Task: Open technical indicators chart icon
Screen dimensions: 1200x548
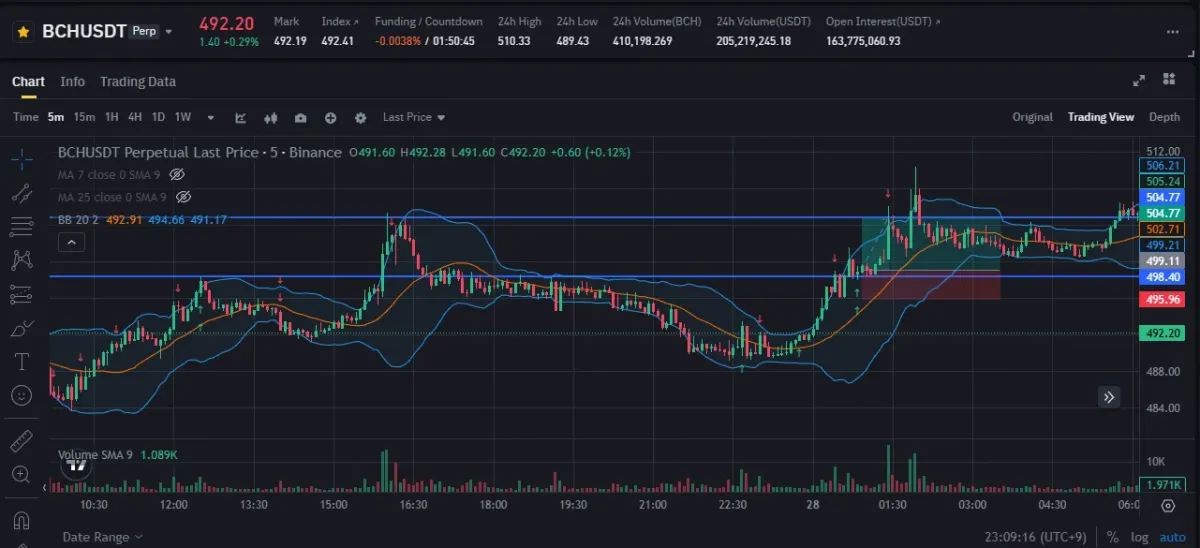Action: pos(241,117)
